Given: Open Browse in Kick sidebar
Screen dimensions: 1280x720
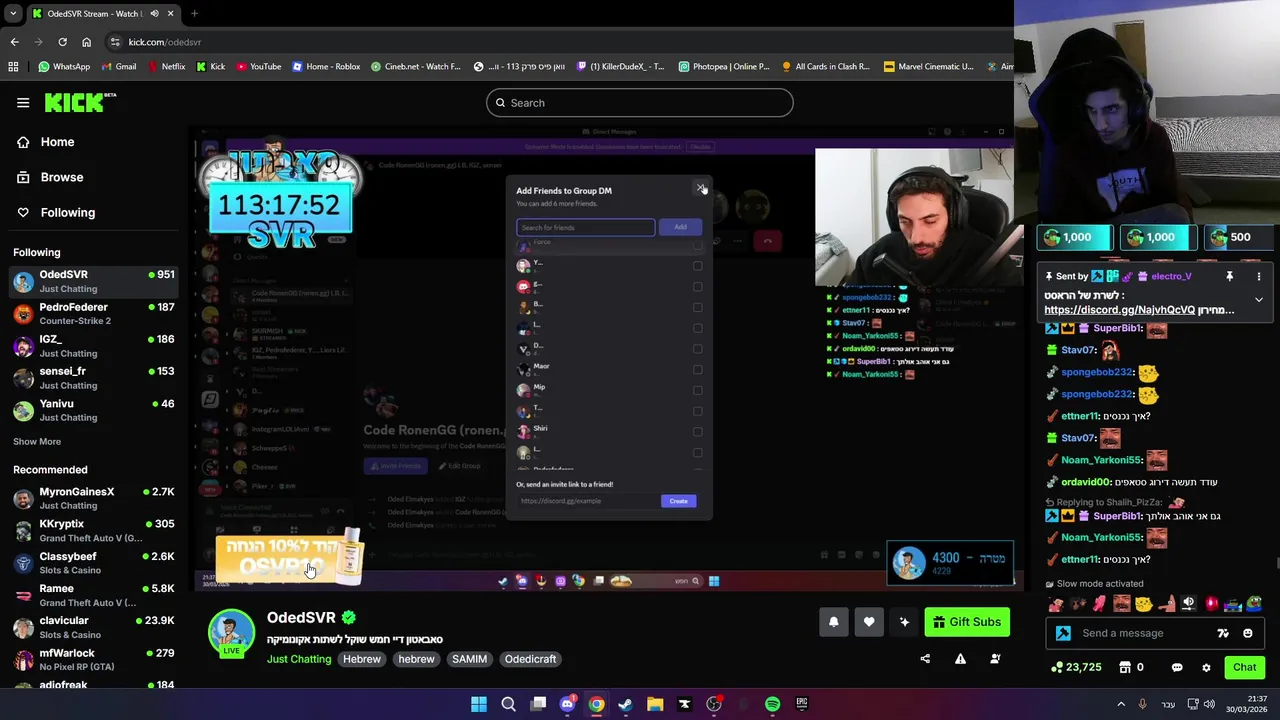Looking at the screenshot, I should click(x=49, y=177).
